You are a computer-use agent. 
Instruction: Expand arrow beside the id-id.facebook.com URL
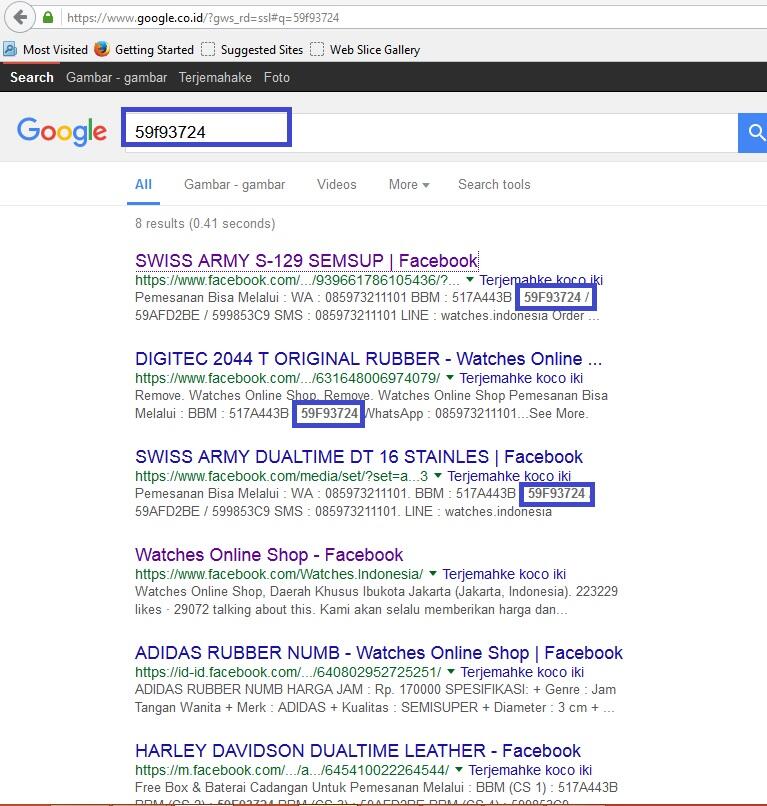pos(451,671)
